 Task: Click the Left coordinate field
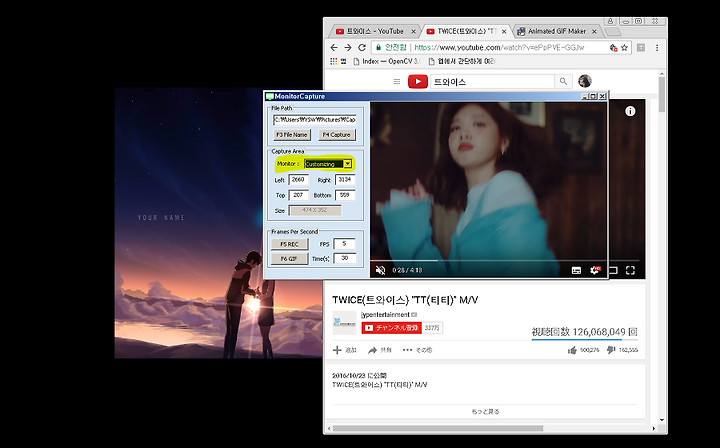pos(298,180)
